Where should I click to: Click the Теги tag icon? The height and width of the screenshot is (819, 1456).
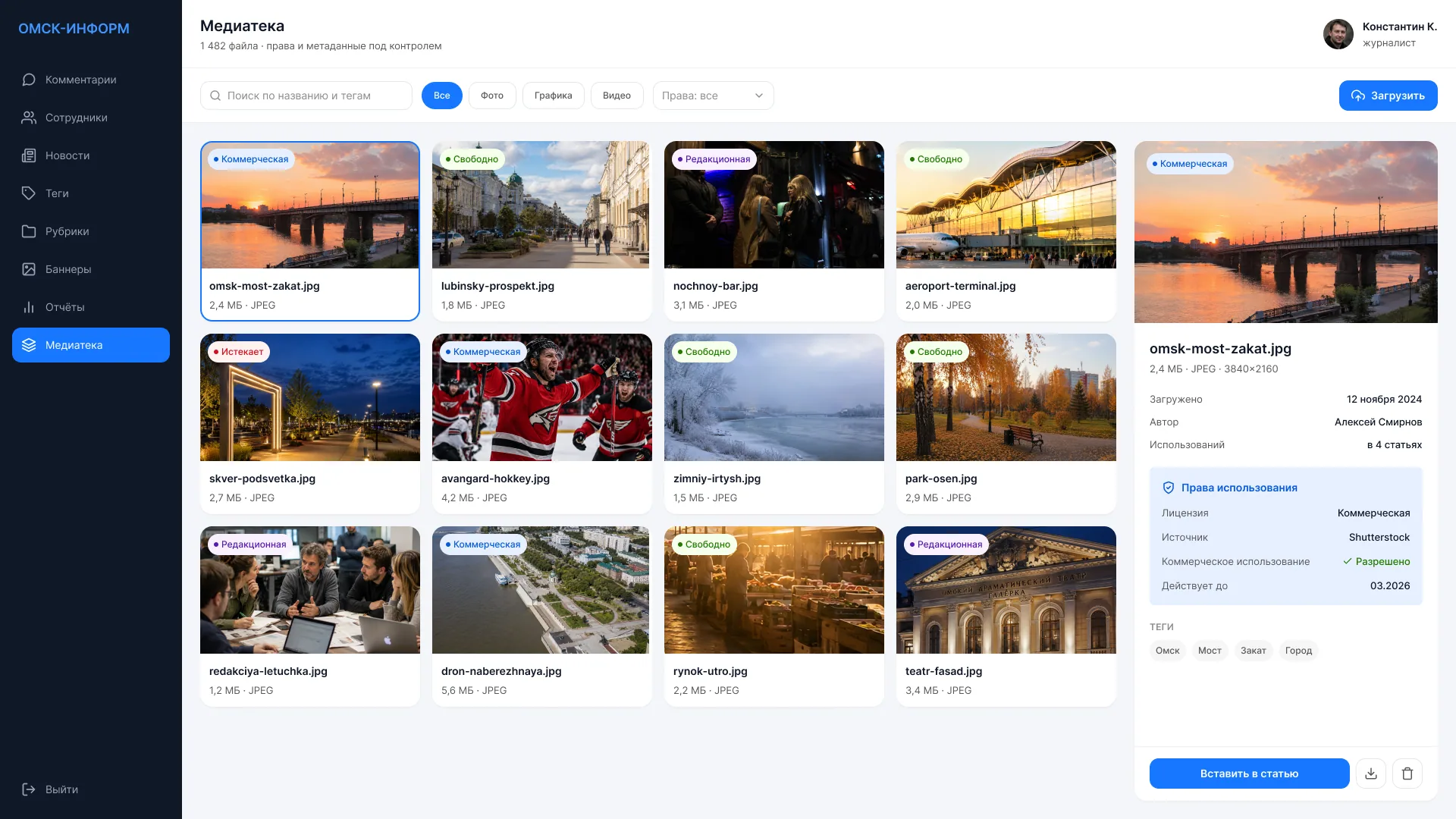[x=29, y=193]
